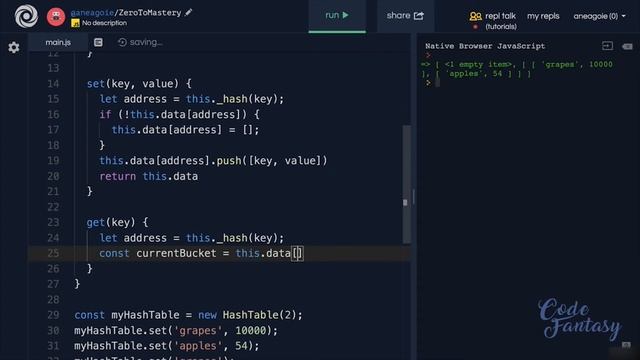
Task: Click the Repl.it spiral logo
Action: [26, 16]
